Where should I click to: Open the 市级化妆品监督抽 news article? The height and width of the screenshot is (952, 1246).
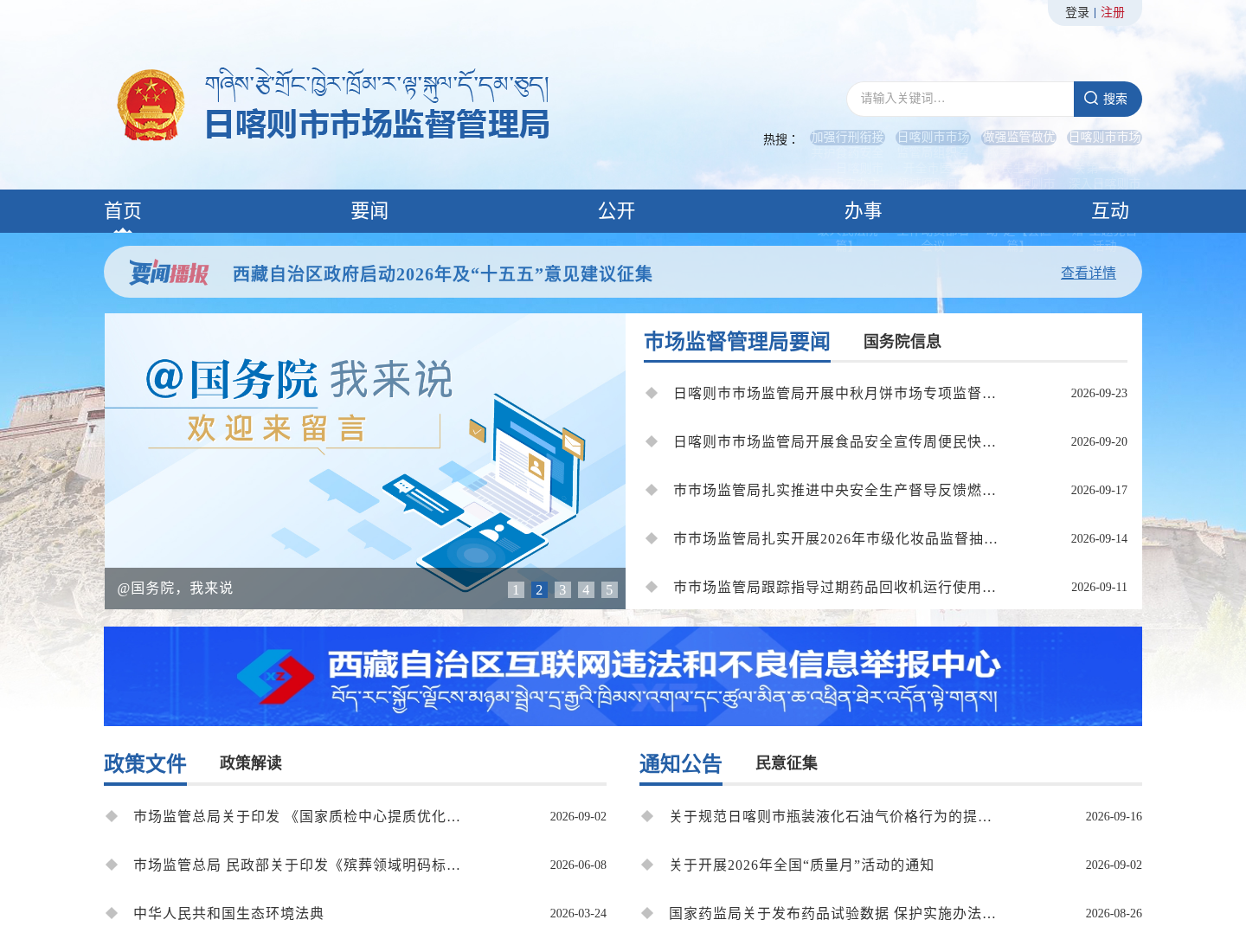click(836, 538)
